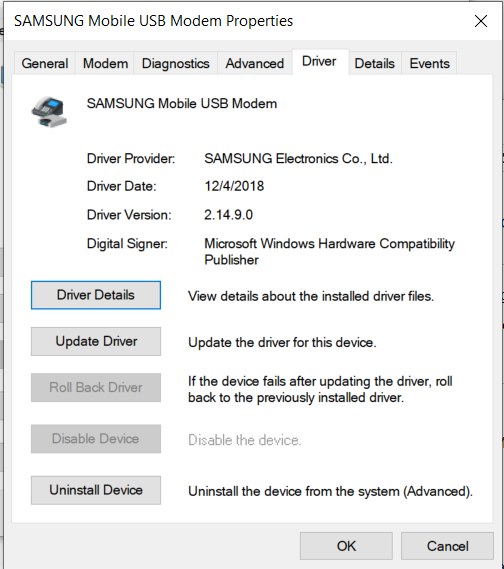Image resolution: width=504 pixels, height=569 pixels.
Task: Click 'View details about the installed driver files' text
Action: coord(311,296)
